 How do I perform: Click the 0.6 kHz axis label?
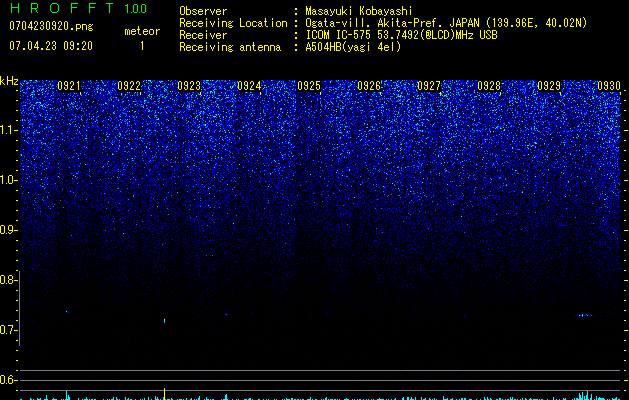(8, 380)
